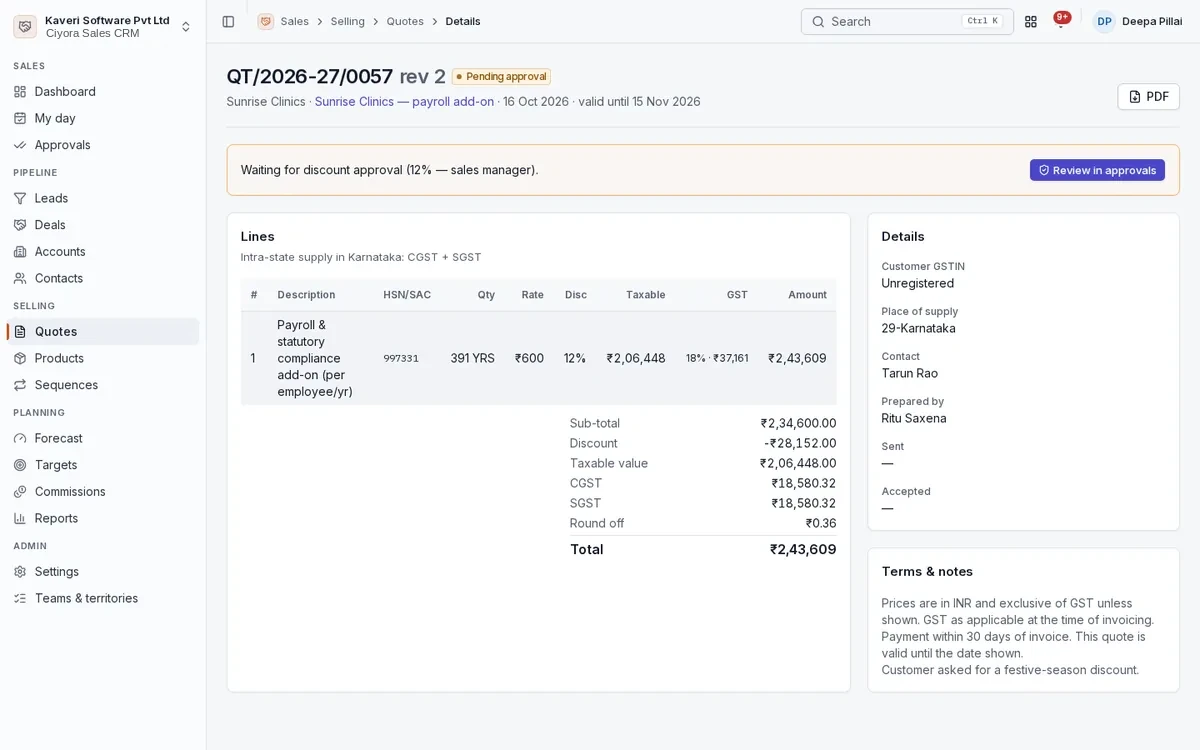This screenshot has height=750, width=1200.
Task: Open Products in Selling section
Action: (x=103, y=358)
